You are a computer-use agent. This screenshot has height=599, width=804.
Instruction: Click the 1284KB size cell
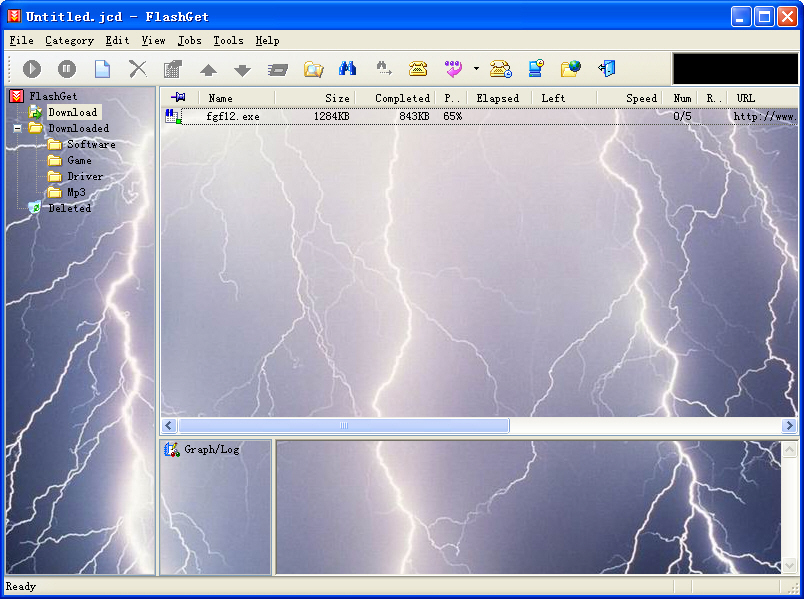tap(331, 116)
